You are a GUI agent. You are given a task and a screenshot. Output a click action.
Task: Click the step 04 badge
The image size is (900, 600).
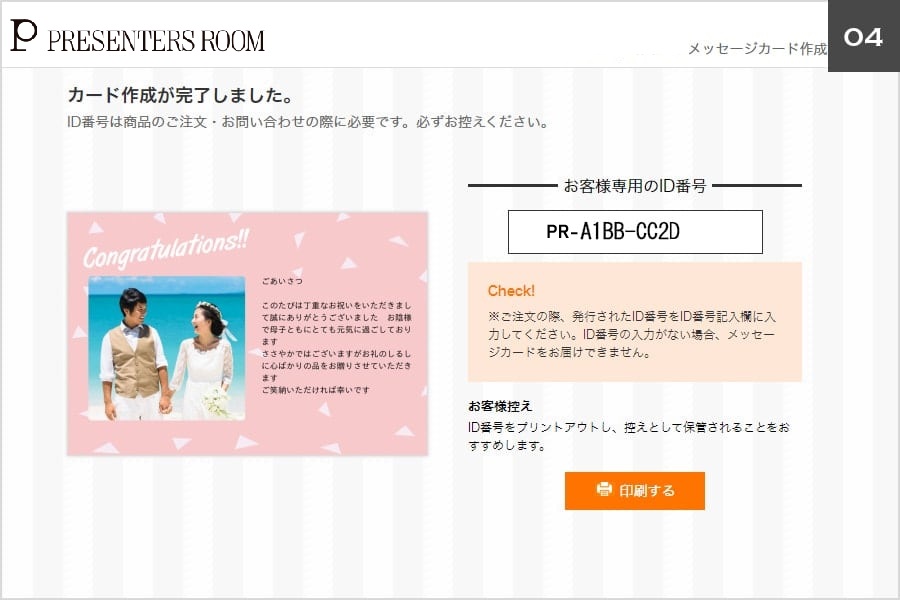tap(863, 36)
